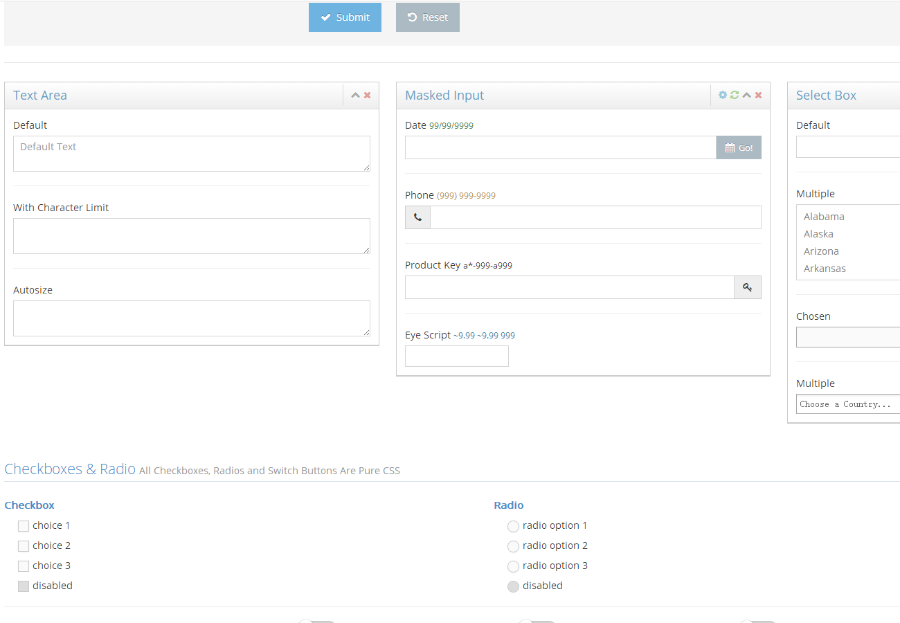Screen dimensions: 900x623
Task: Focus the Eye Script input
Action: [457, 356]
